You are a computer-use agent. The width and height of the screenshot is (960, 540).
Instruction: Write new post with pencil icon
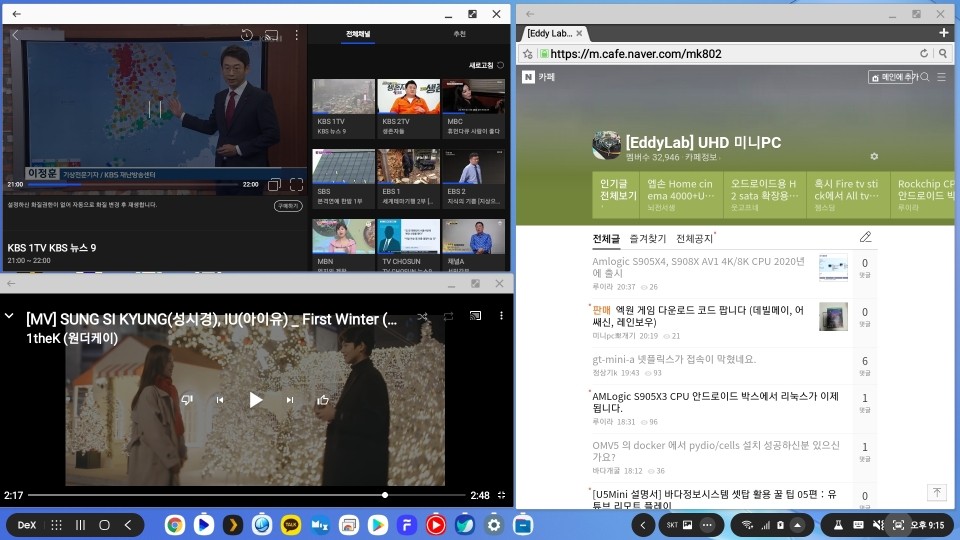(x=865, y=237)
